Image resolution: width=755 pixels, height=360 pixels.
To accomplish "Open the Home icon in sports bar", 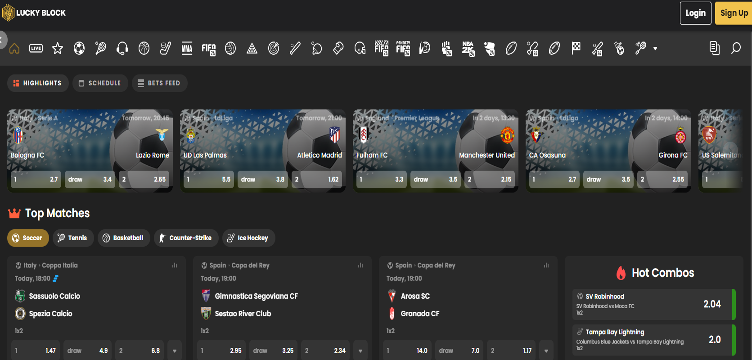I will coord(14,49).
